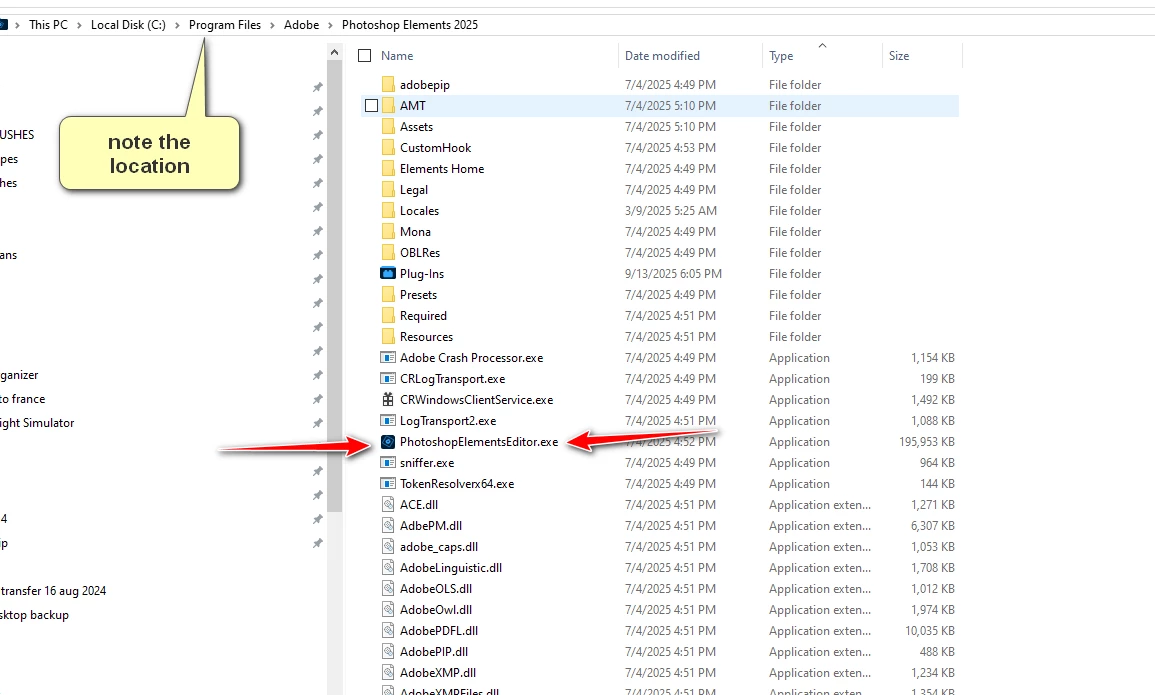The height and width of the screenshot is (695, 1155).
Task: Go to Local Disk (C:) in the address bar
Action: coord(128,25)
